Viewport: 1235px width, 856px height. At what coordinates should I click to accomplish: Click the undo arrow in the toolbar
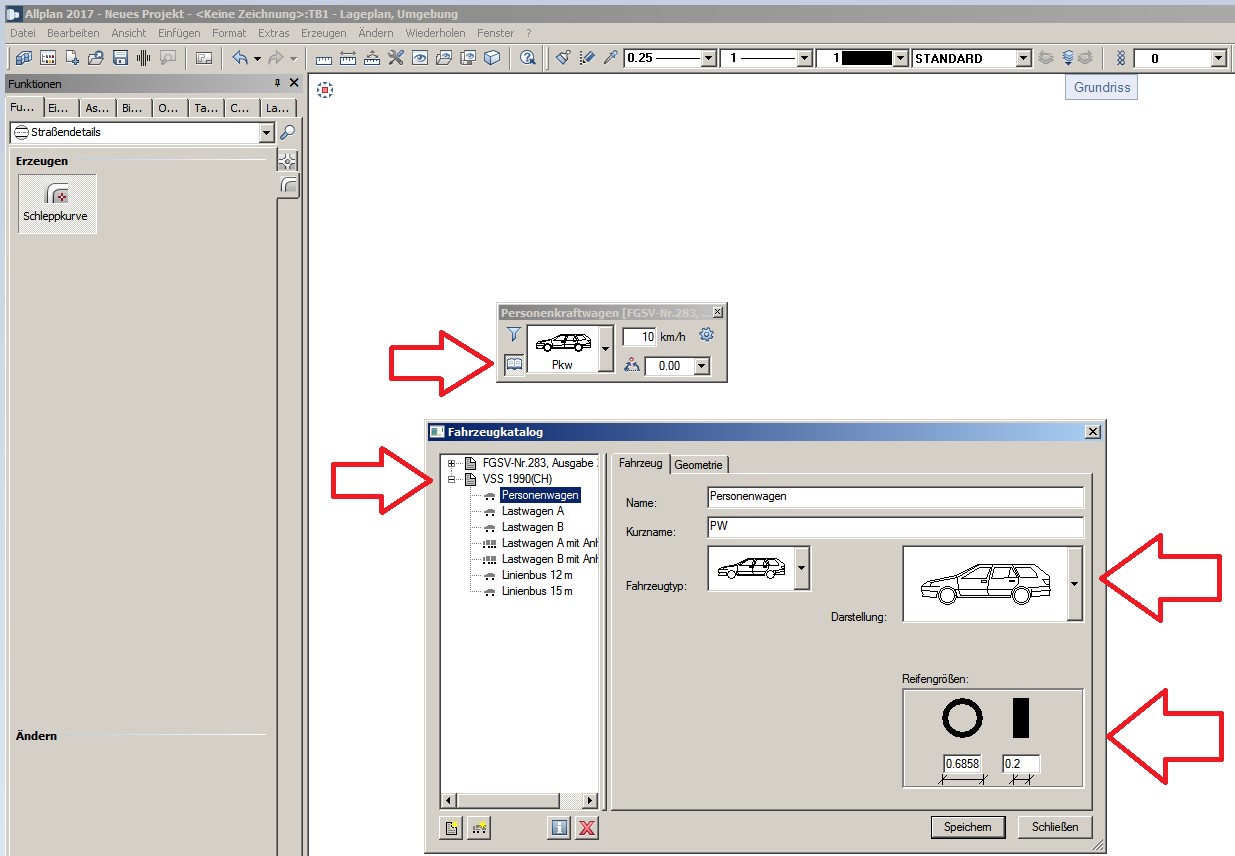click(239, 58)
